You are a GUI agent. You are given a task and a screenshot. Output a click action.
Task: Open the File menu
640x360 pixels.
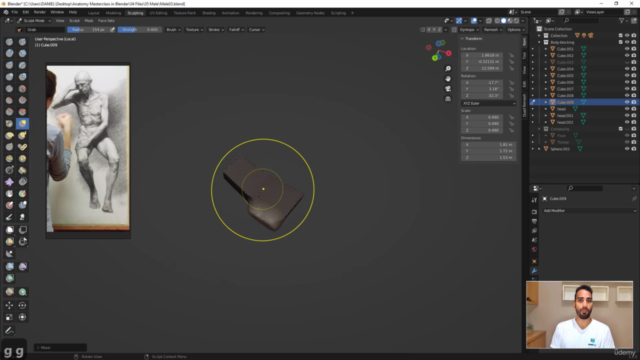click(15, 12)
